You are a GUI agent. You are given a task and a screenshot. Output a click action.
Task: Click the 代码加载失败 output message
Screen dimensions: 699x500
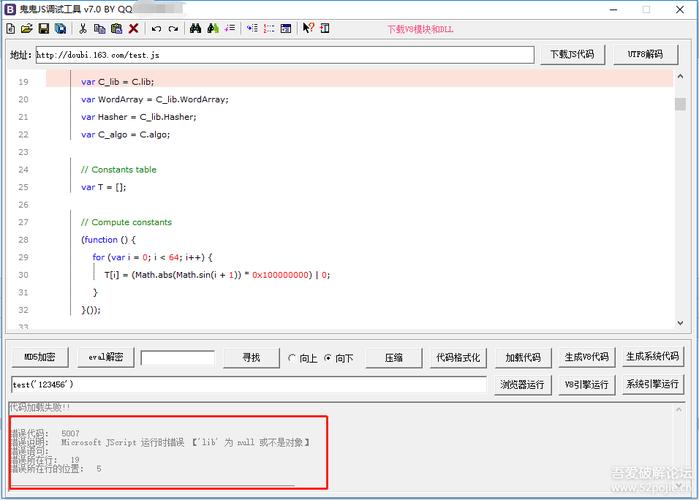click(39, 407)
